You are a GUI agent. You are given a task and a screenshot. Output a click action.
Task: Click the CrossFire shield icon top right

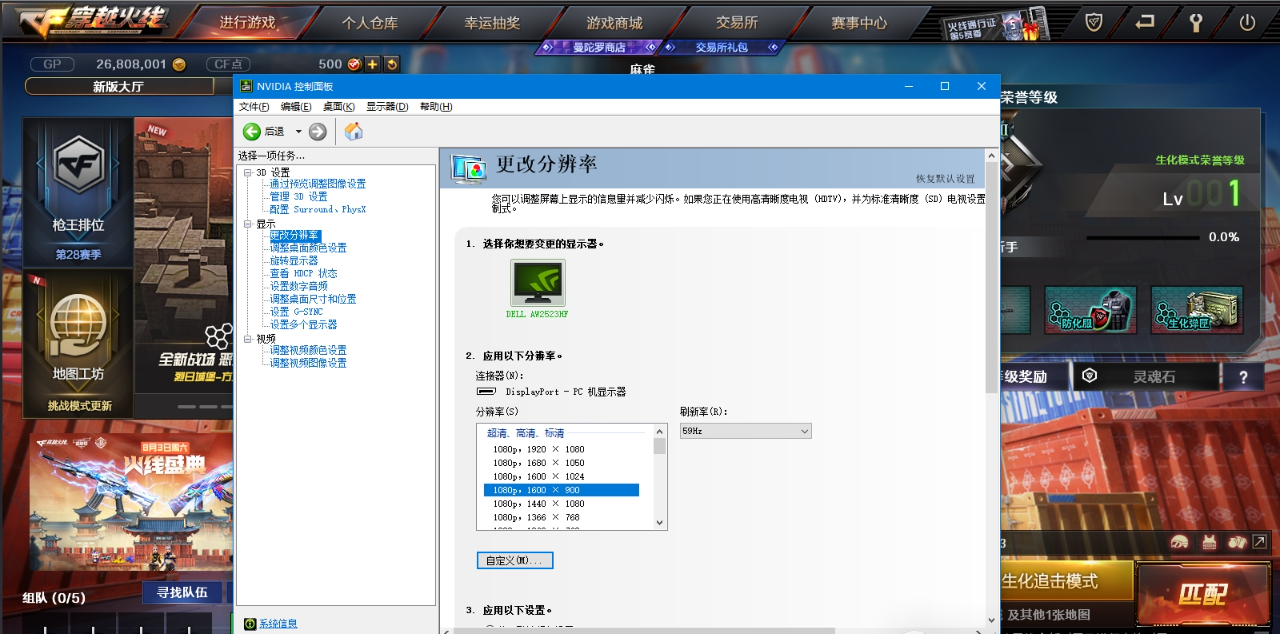1094,22
